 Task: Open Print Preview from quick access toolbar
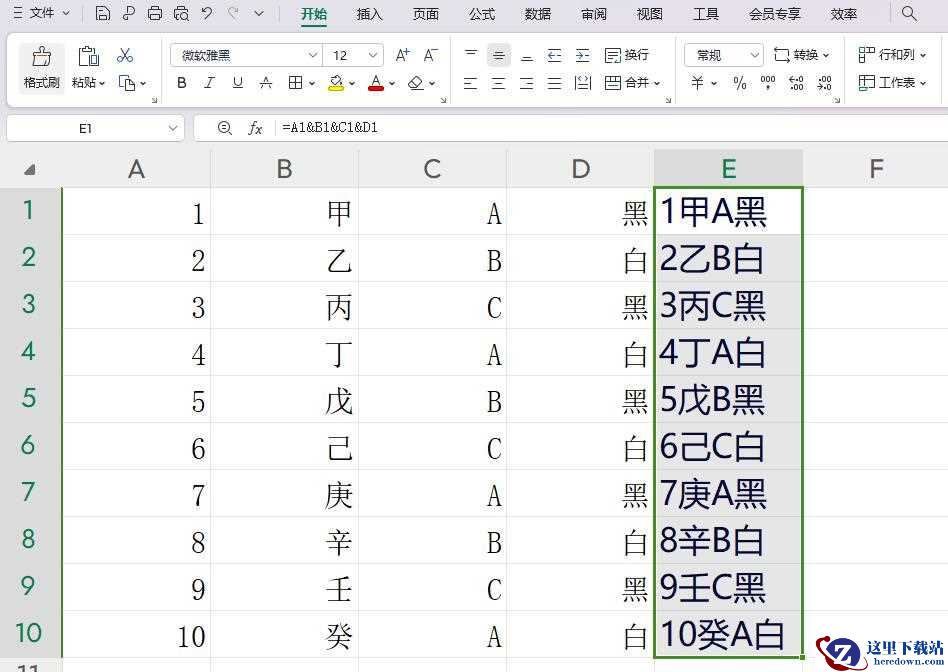click(x=181, y=13)
